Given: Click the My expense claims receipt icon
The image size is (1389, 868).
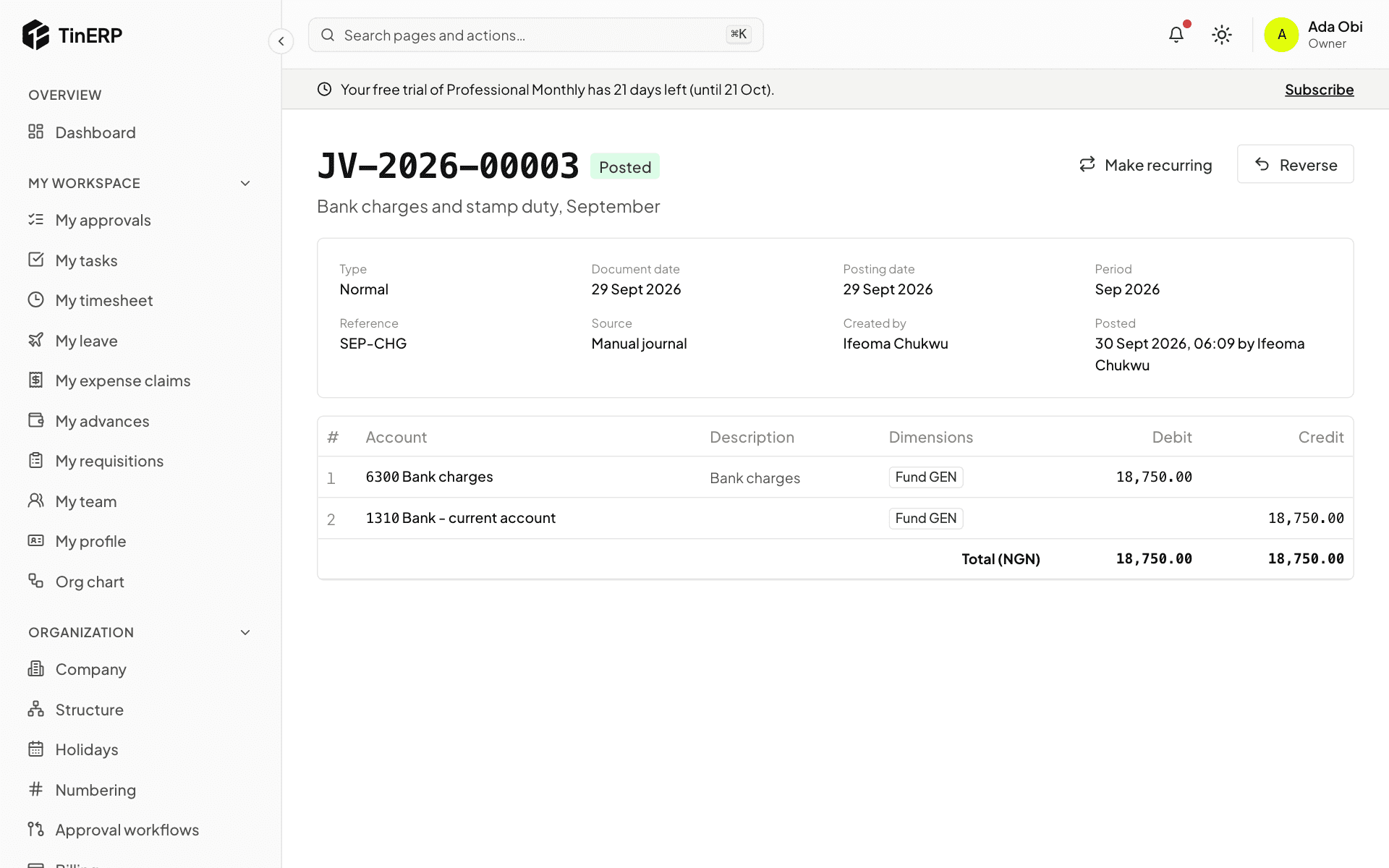Looking at the screenshot, I should [35, 380].
